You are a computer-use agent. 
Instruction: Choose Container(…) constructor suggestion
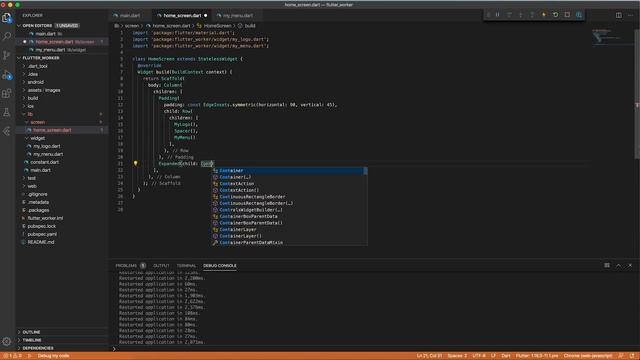289,177
